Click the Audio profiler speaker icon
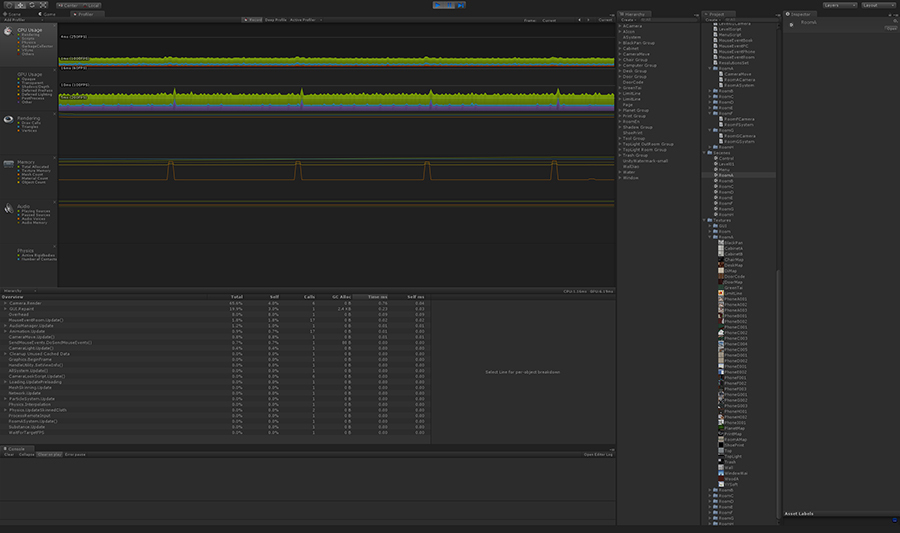This screenshot has width=900, height=533. click(9, 208)
